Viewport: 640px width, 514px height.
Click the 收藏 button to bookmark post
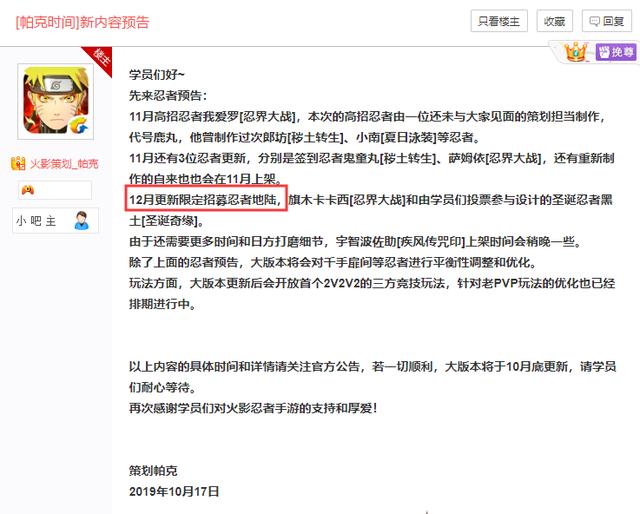[x=554, y=21]
